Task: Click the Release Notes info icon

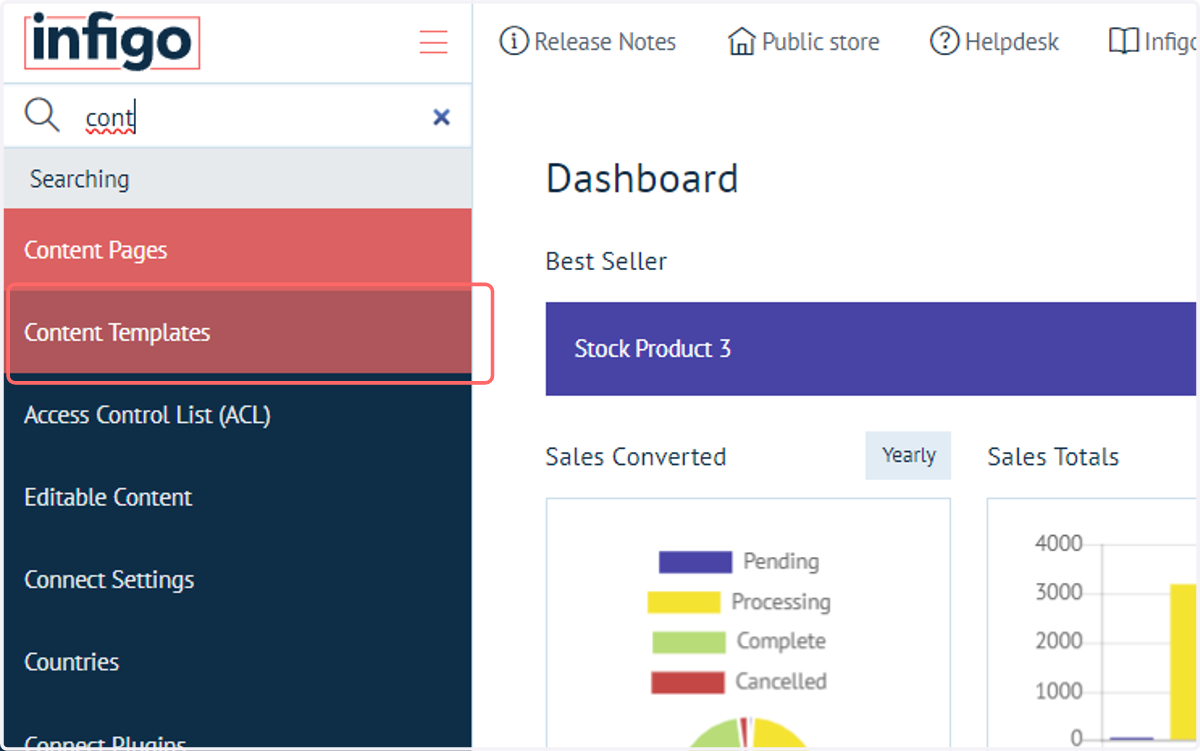Action: (x=513, y=42)
